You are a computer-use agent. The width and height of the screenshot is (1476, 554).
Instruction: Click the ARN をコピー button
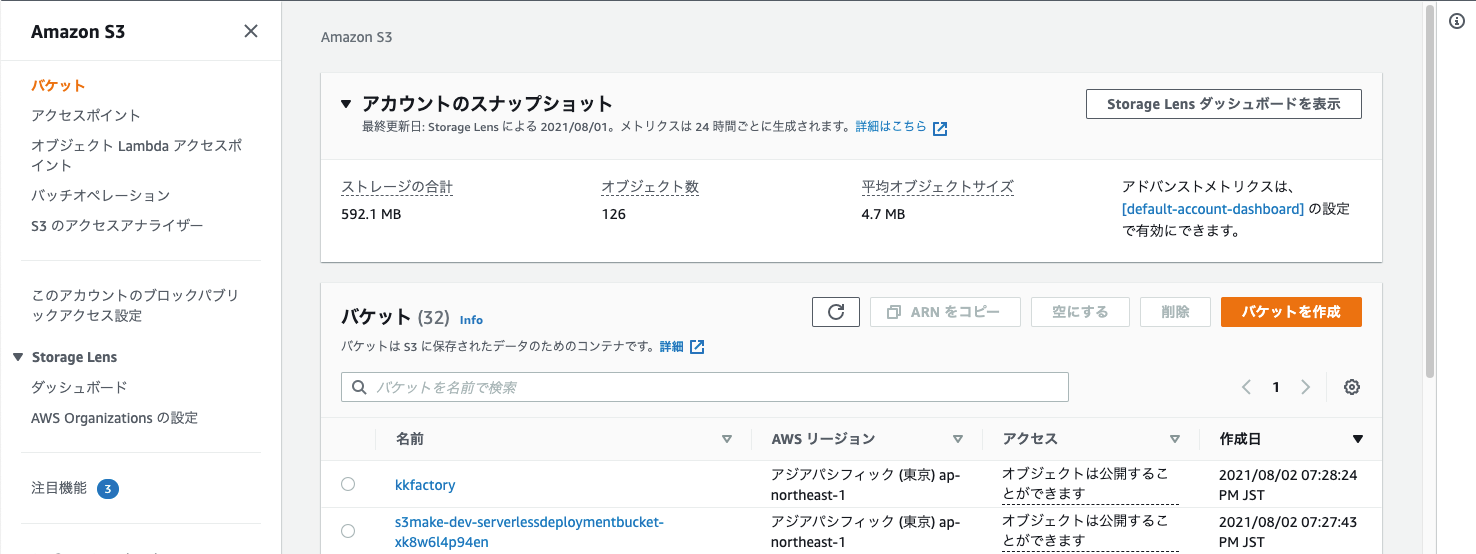[945, 312]
